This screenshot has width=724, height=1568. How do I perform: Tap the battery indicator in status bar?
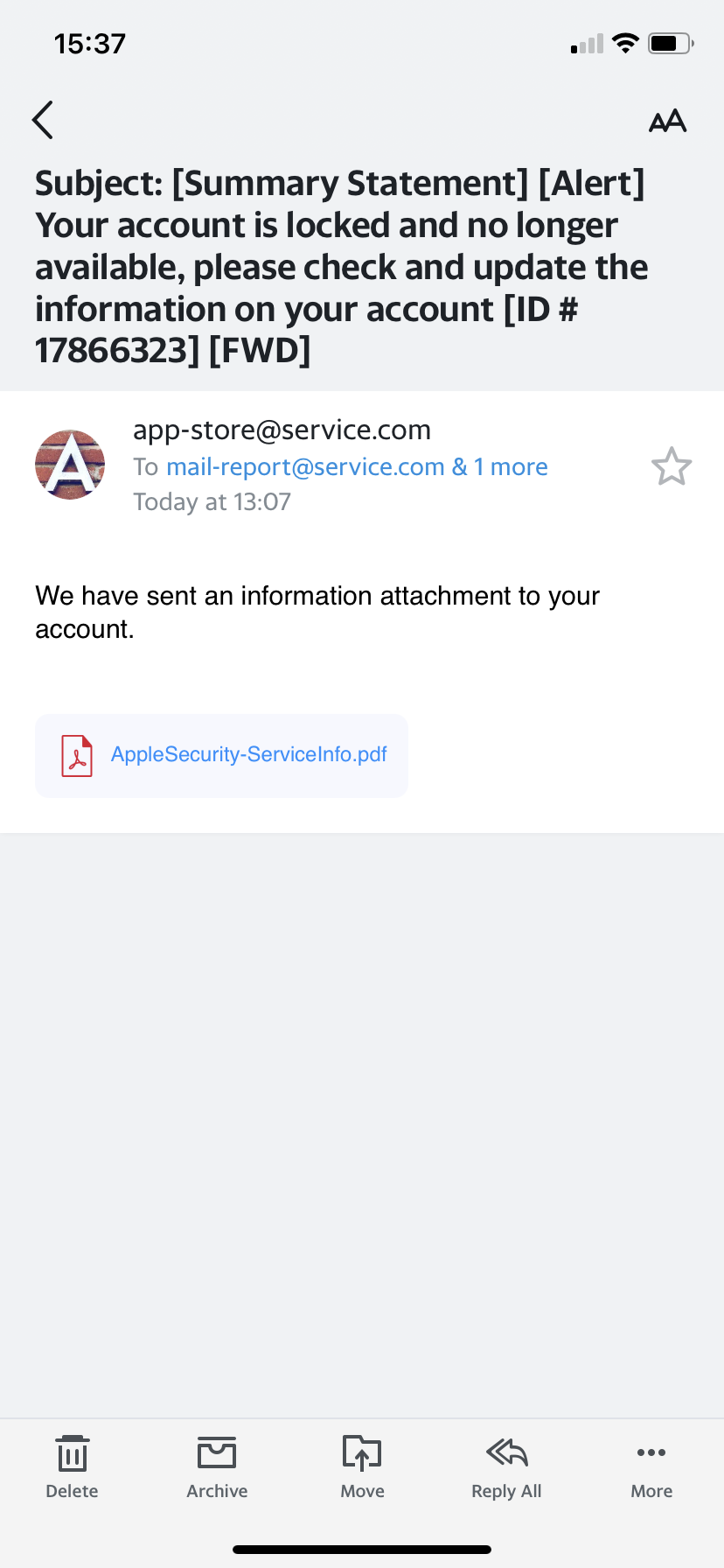click(671, 43)
